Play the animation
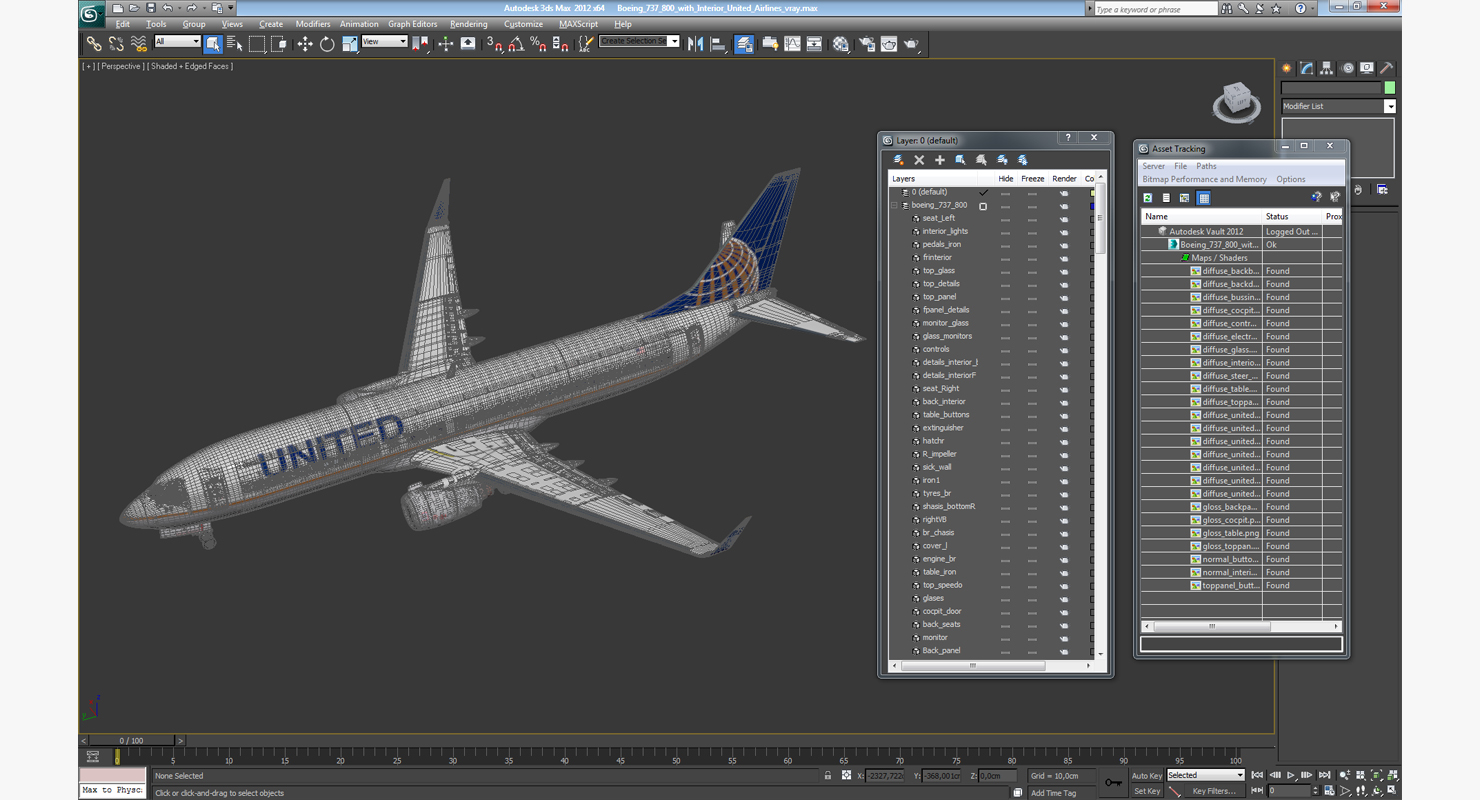The height and width of the screenshot is (800, 1480). coord(1291,775)
